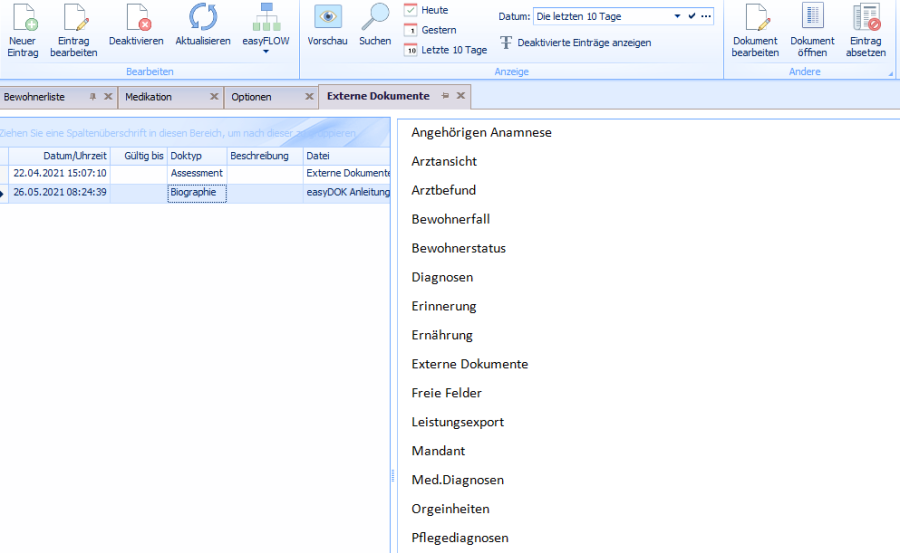900x553 pixels.
Task: Click the Eintrag absetzen icon
Action: click(x=865, y=18)
